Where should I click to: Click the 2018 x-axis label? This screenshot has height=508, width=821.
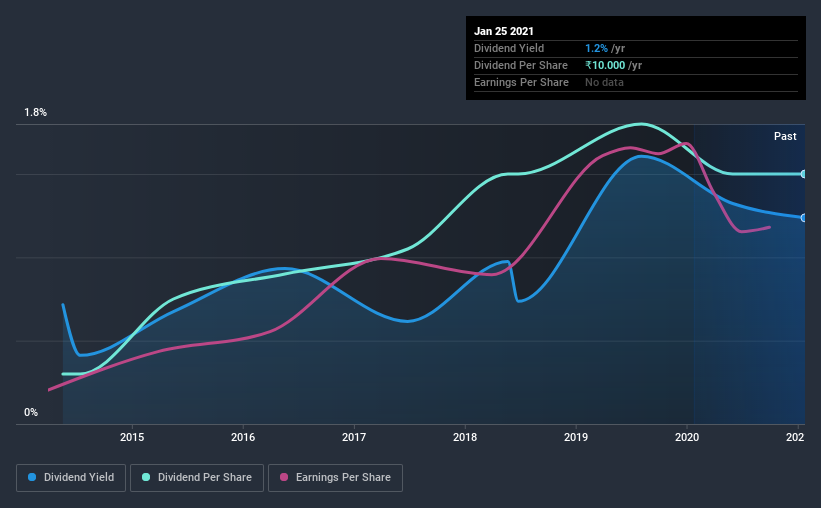[x=465, y=437]
